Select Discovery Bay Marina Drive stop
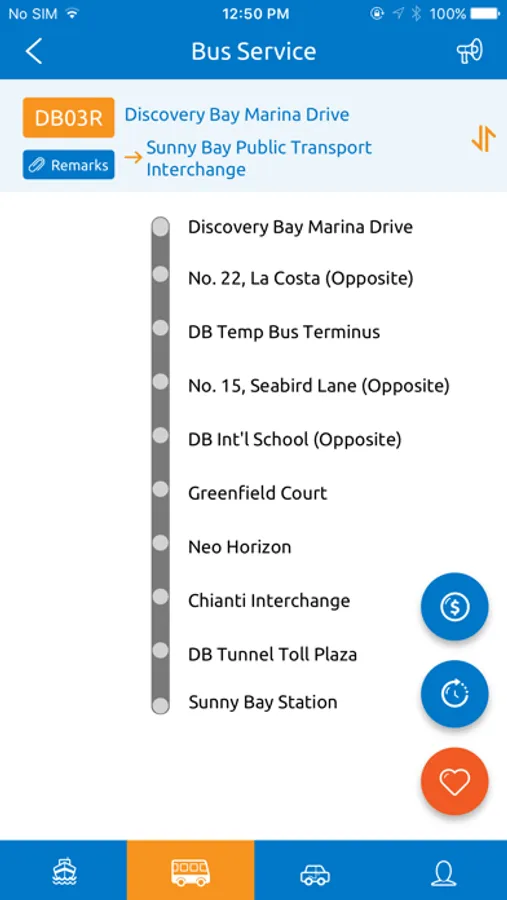The width and height of the screenshot is (507, 900). [x=300, y=227]
